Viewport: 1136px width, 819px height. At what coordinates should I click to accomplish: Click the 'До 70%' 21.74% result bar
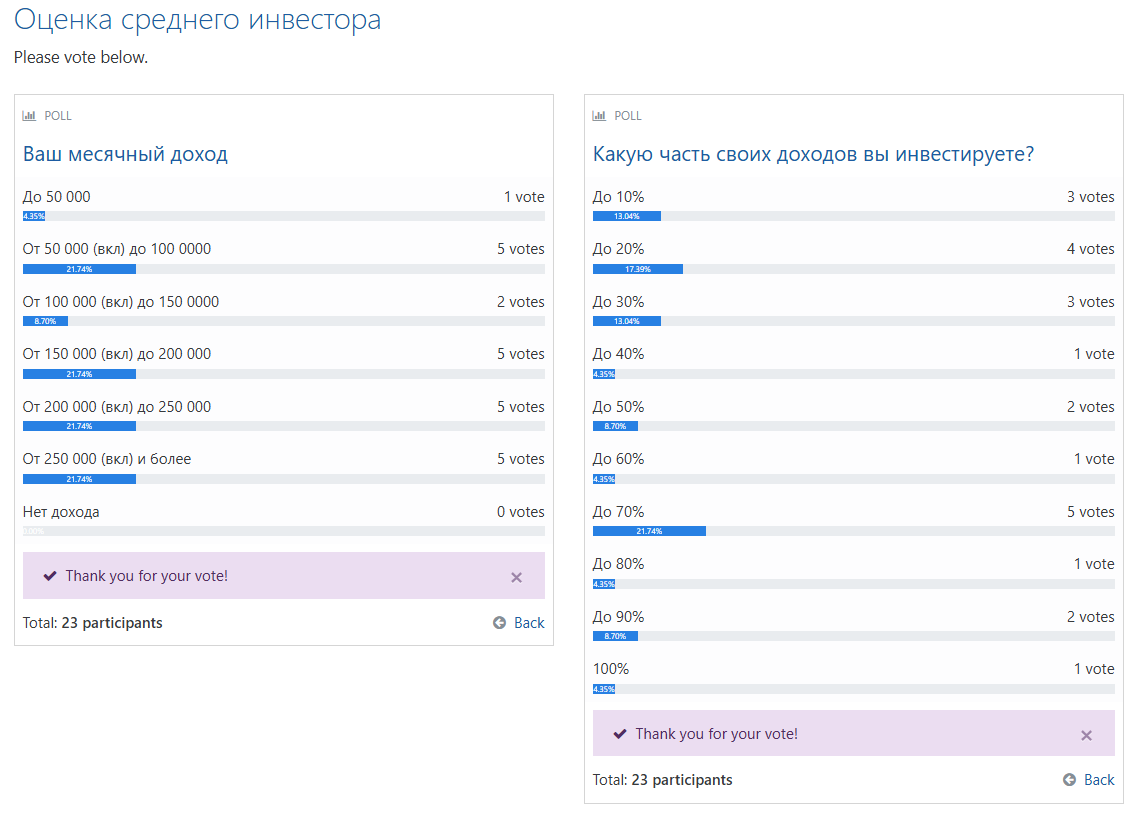click(x=649, y=531)
